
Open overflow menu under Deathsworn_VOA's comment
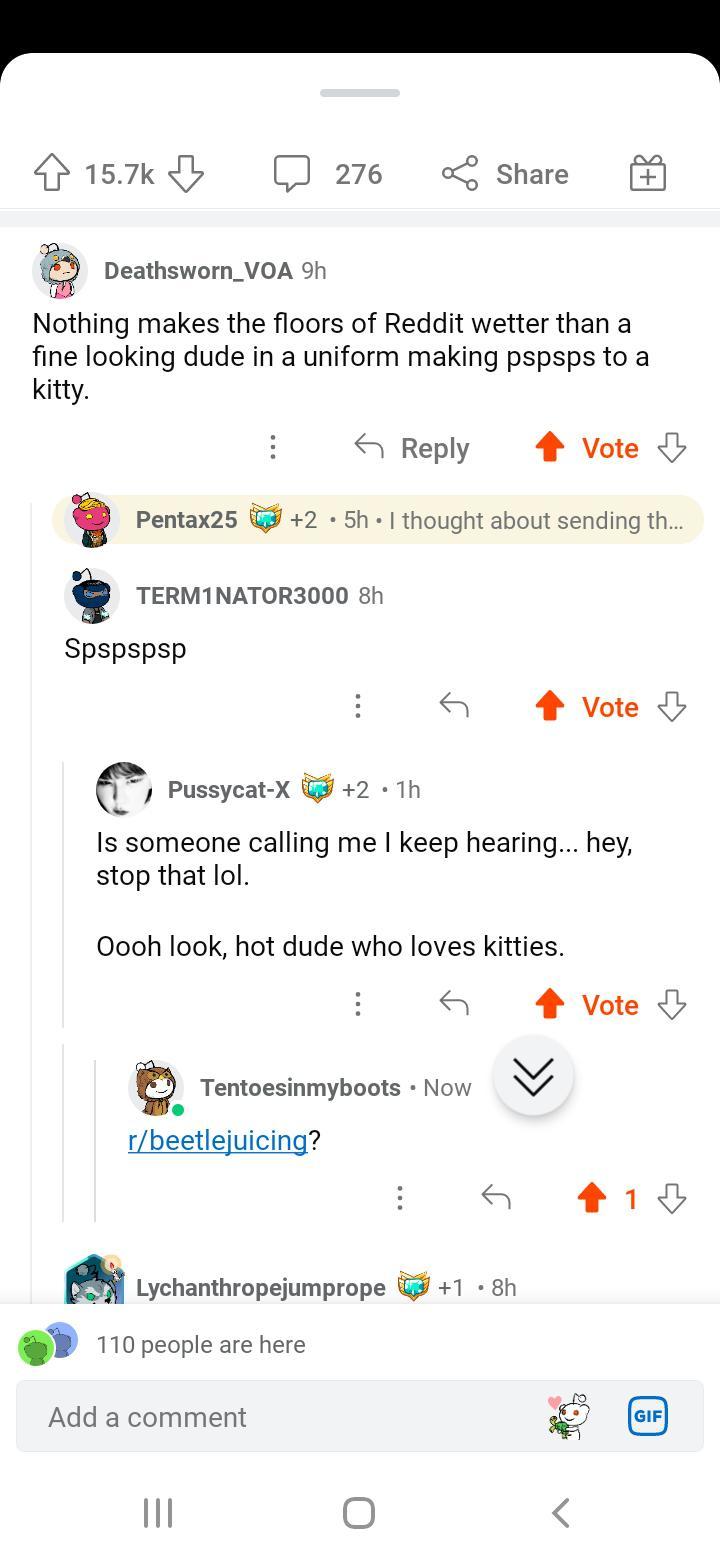[272, 447]
